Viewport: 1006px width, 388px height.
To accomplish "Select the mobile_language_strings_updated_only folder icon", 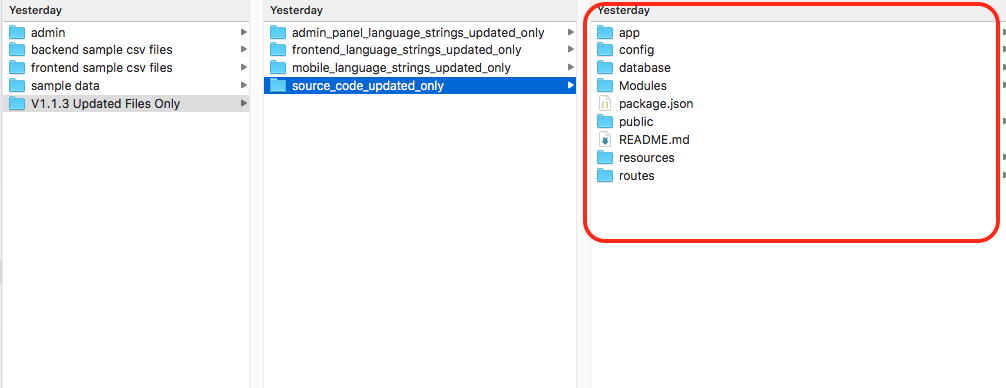I will tap(278, 67).
